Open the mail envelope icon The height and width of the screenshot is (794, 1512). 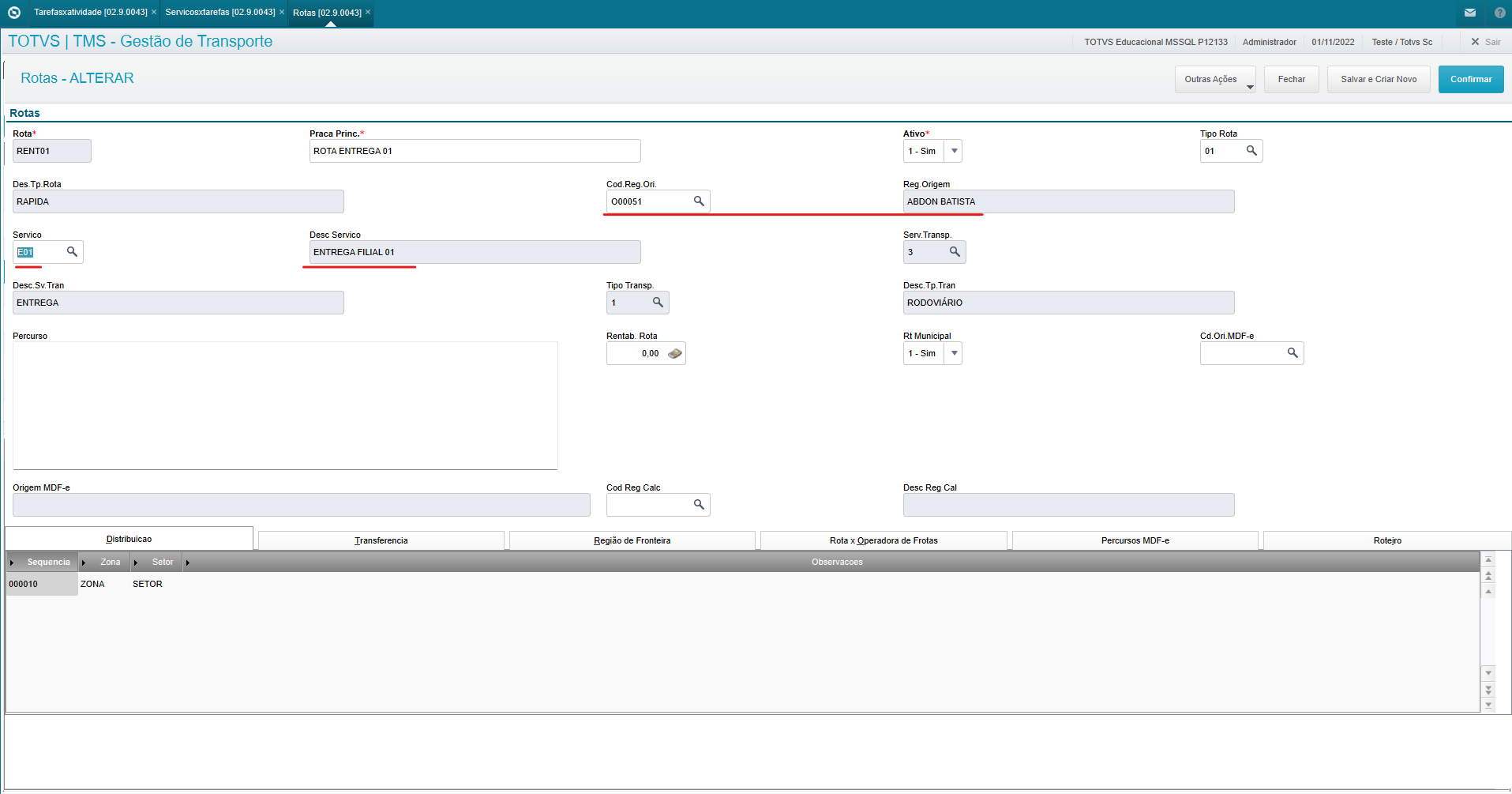tap(1470, 13)
